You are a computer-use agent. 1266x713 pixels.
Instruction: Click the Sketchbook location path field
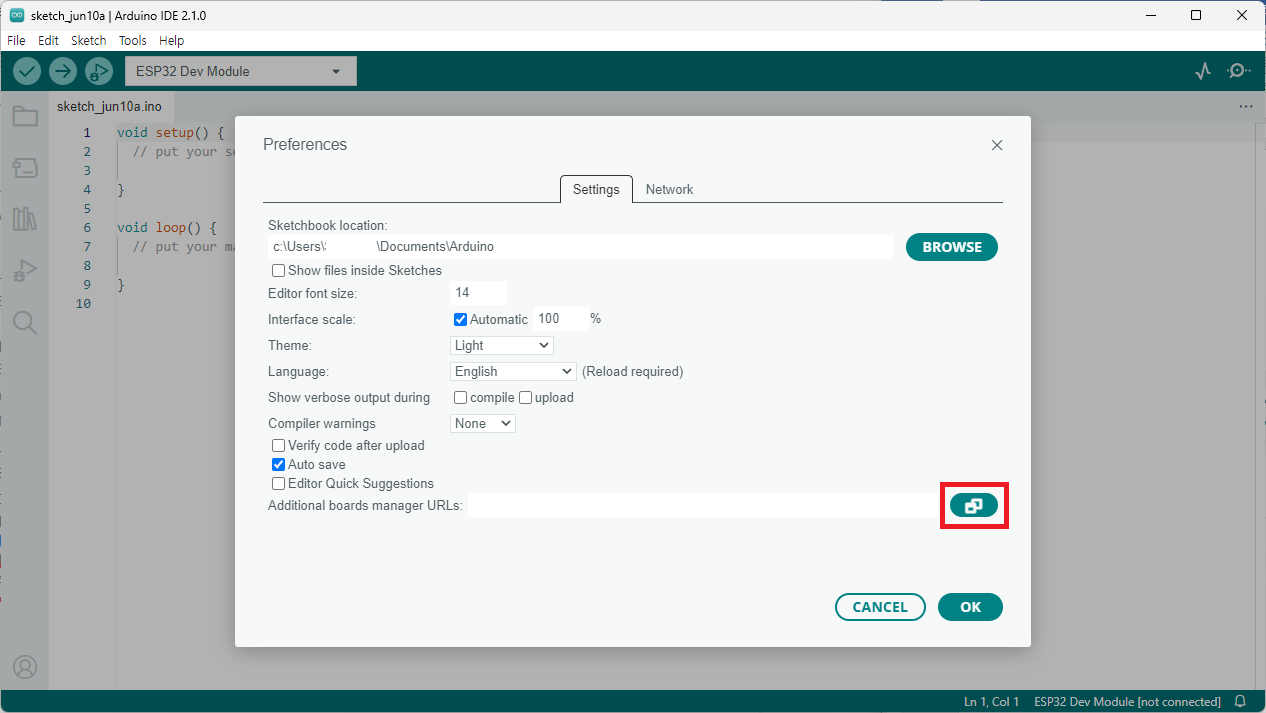[x=581, y=247]
